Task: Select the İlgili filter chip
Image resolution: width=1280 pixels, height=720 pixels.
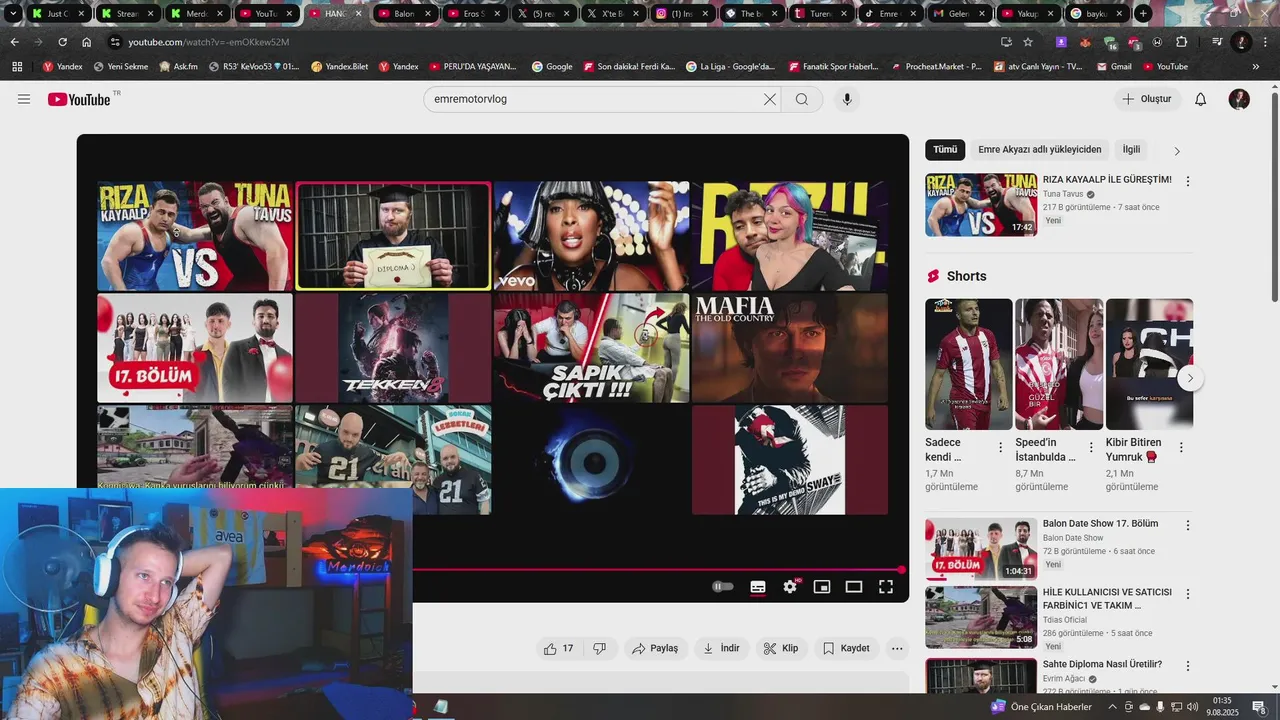Action: [x=1131, y=150]
